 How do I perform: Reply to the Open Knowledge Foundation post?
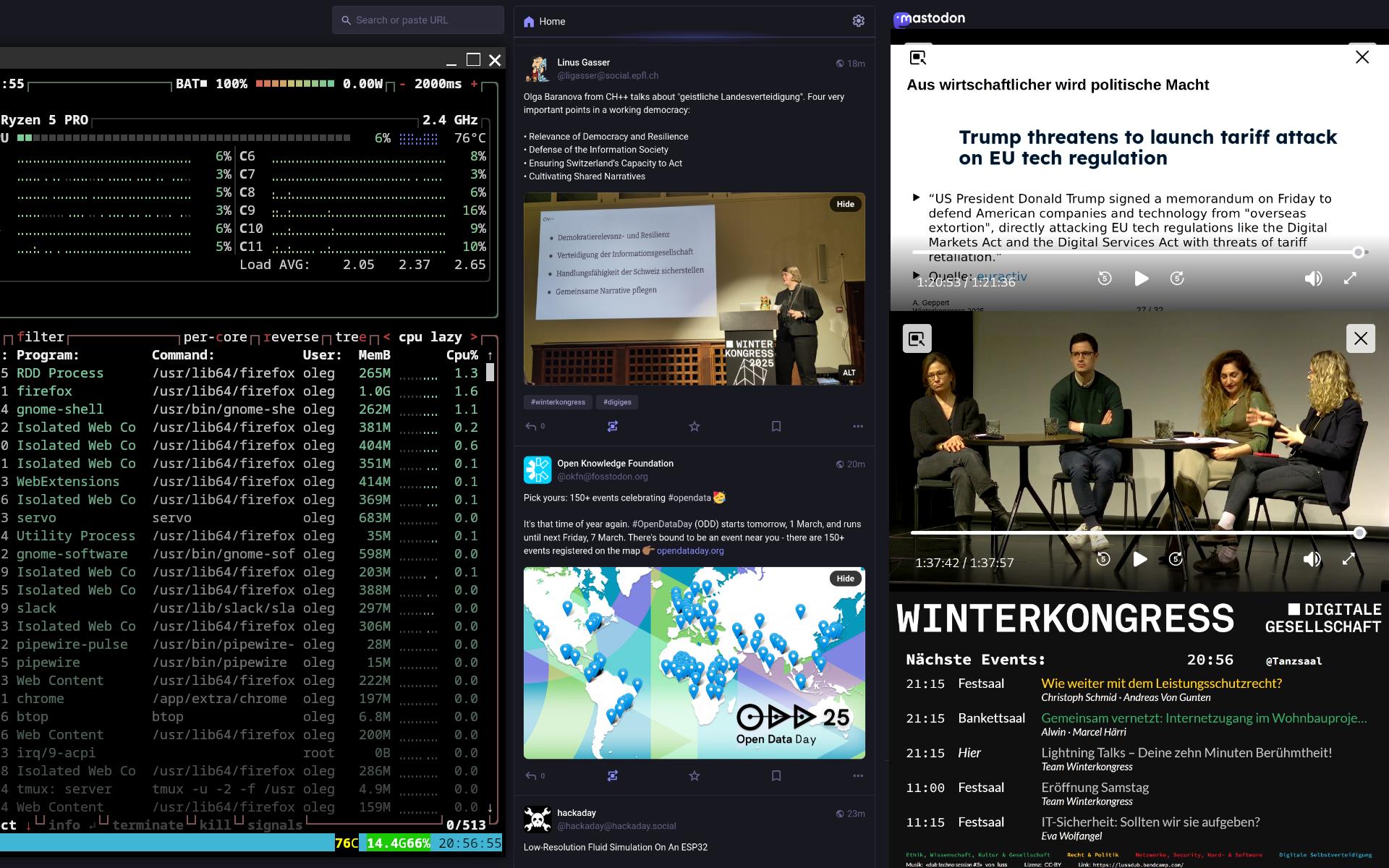pos(531,775)
